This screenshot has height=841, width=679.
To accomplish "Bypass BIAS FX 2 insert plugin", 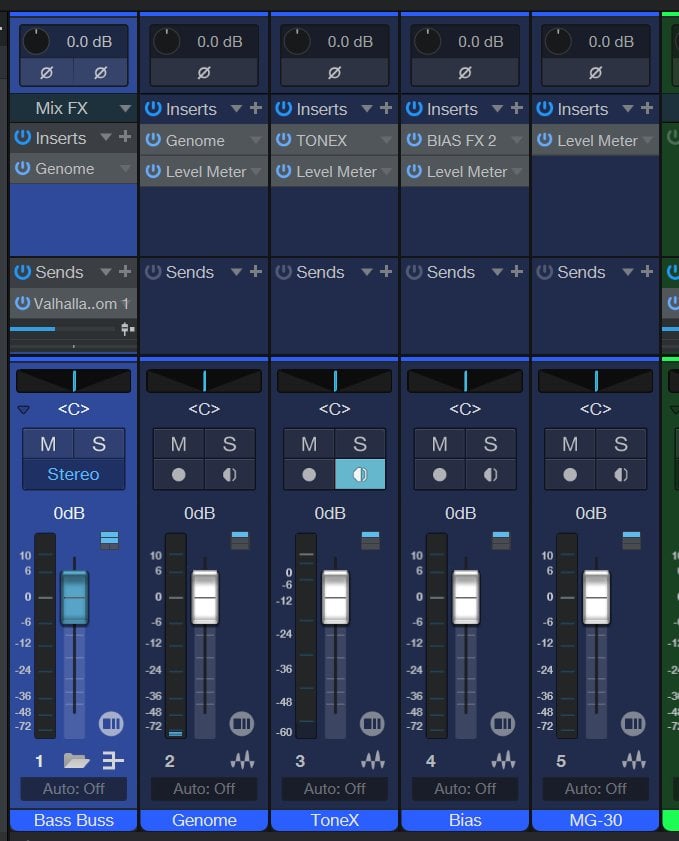I will tap(414, 140).
